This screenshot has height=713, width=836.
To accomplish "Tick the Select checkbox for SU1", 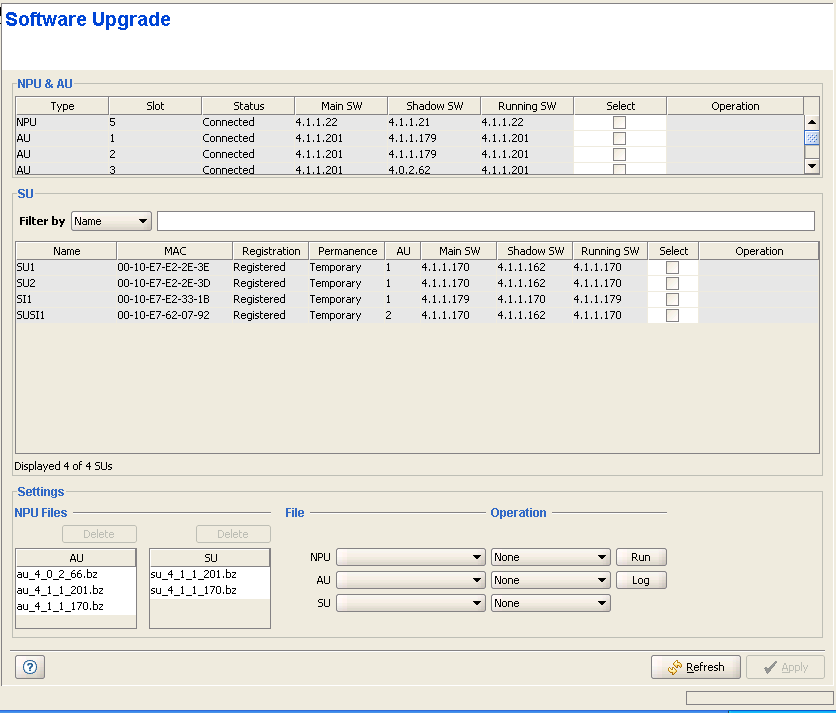I will [x=672, y=267].
